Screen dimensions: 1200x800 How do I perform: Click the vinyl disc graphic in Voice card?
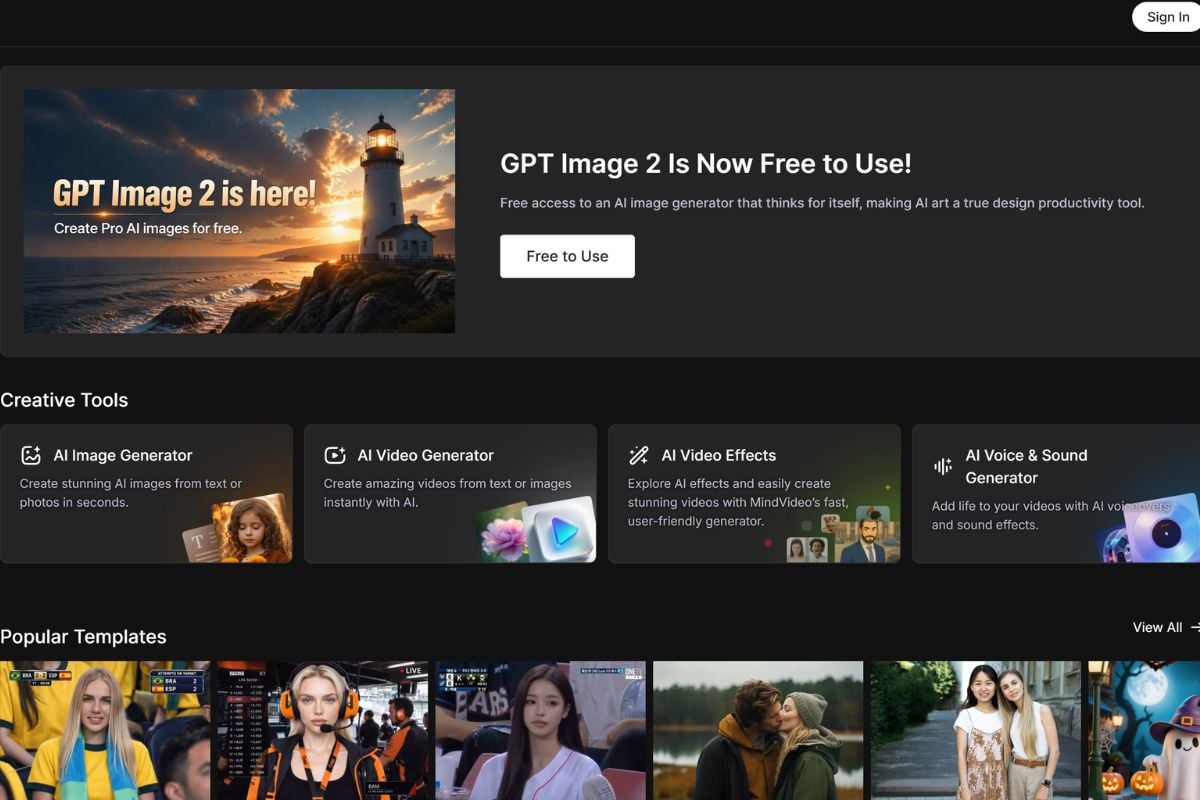click(1163, 530)
